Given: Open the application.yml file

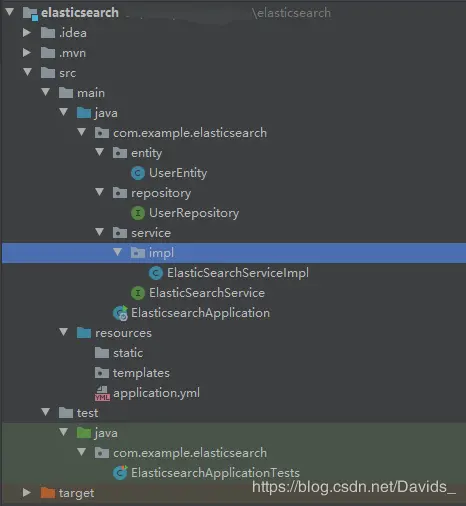Looking at the screenshot, I should [156, 393].
